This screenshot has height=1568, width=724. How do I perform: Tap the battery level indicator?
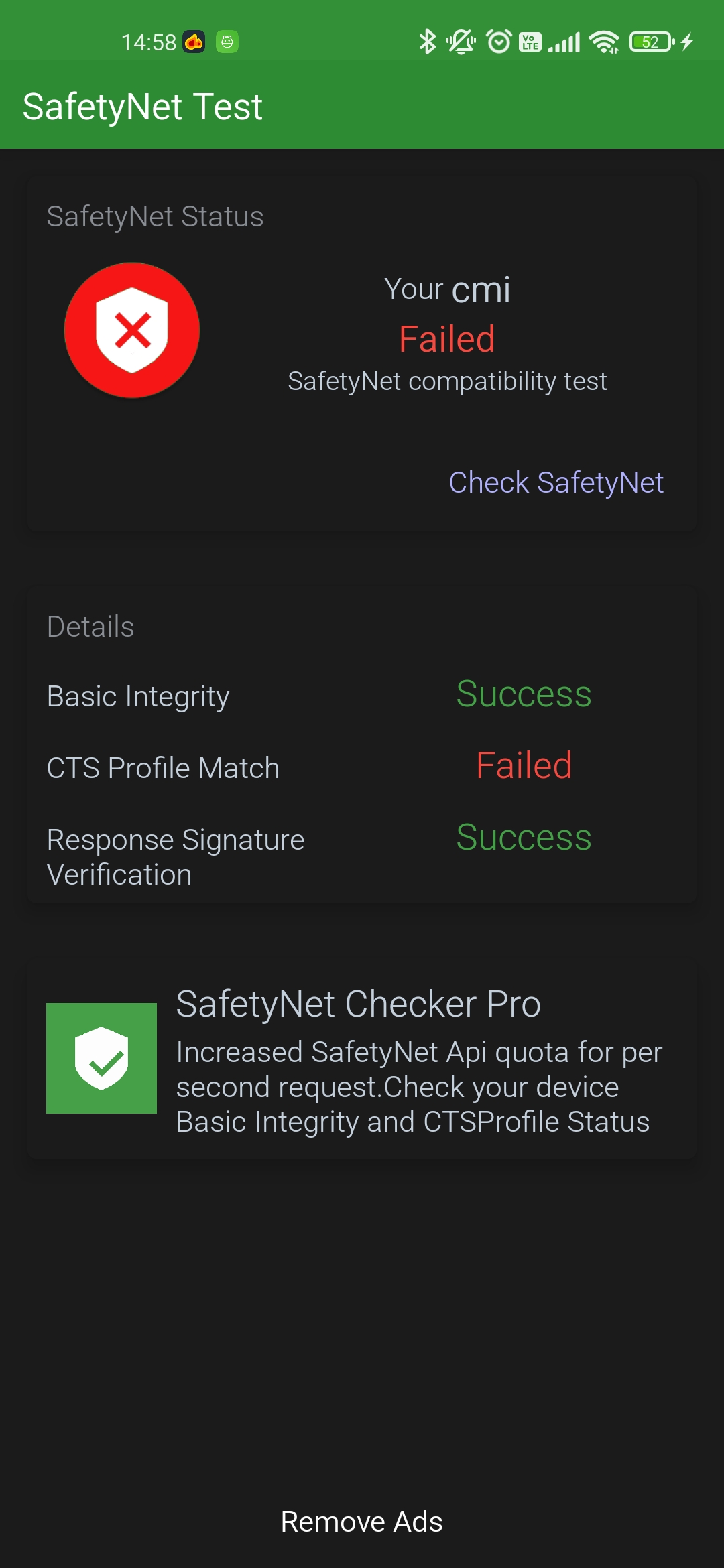pyautogui.click(x=651, y=42)
